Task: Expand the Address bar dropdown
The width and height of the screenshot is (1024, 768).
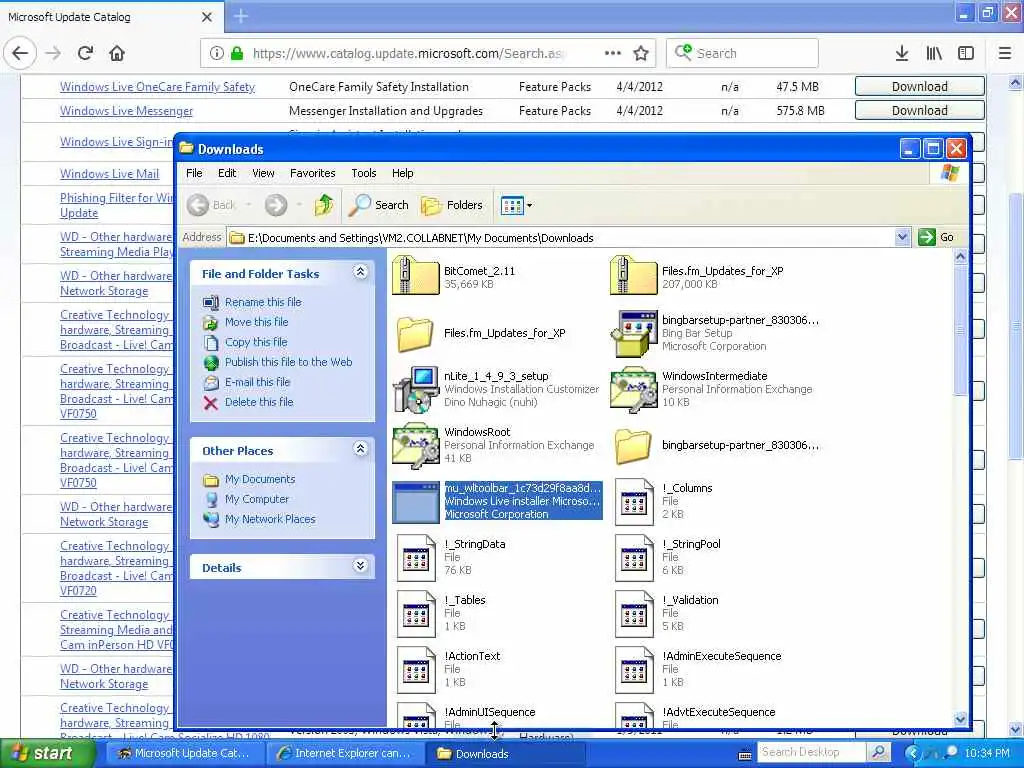Action: tap(902, 237)
